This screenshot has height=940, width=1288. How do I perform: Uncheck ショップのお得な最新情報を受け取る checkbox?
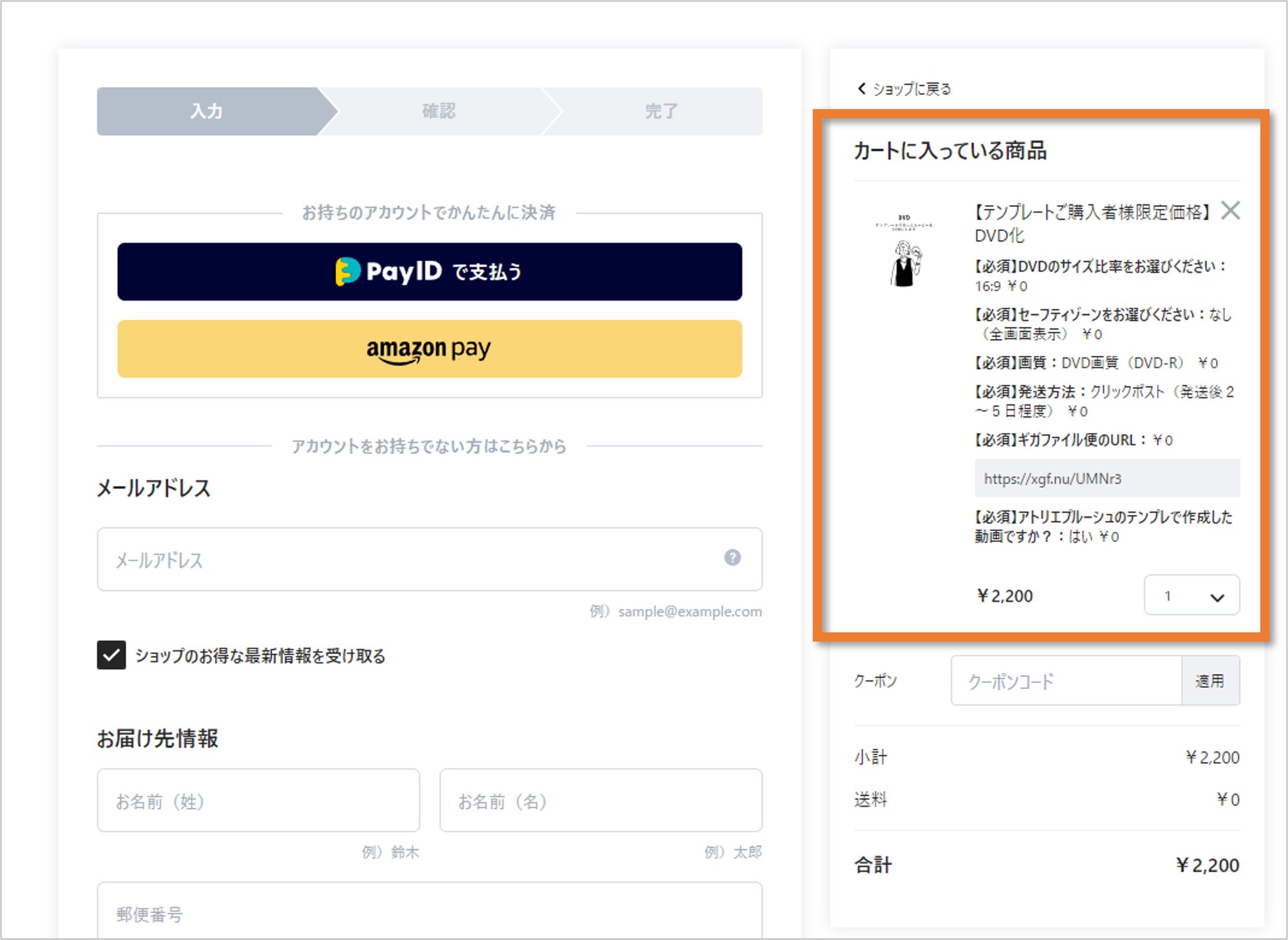tap(111, 655)
